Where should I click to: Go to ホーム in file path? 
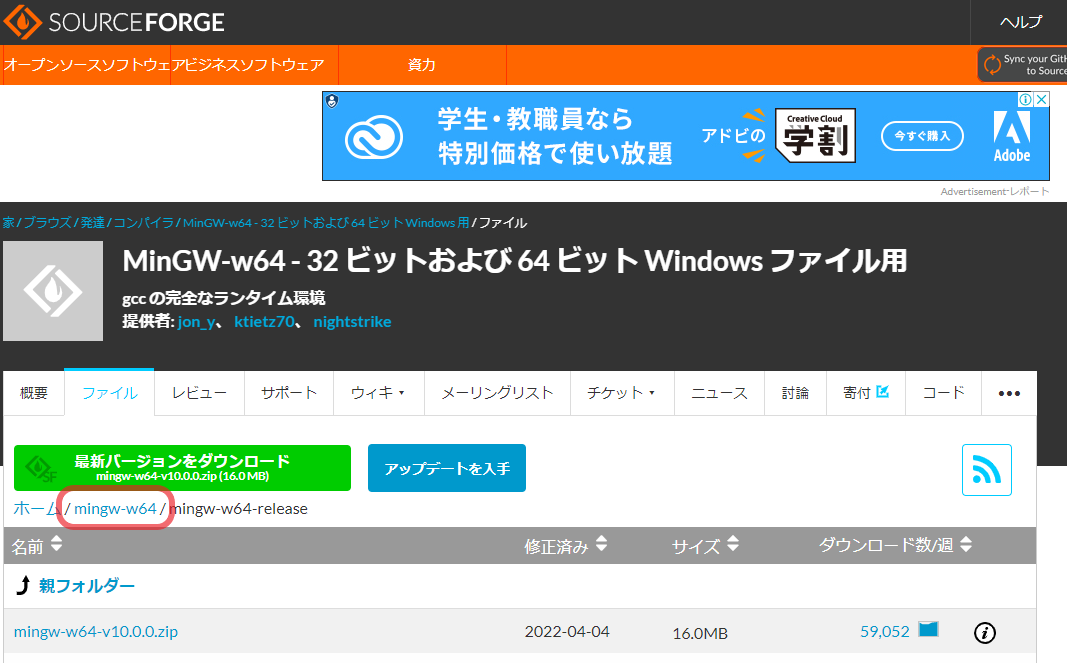pos(37,508)
